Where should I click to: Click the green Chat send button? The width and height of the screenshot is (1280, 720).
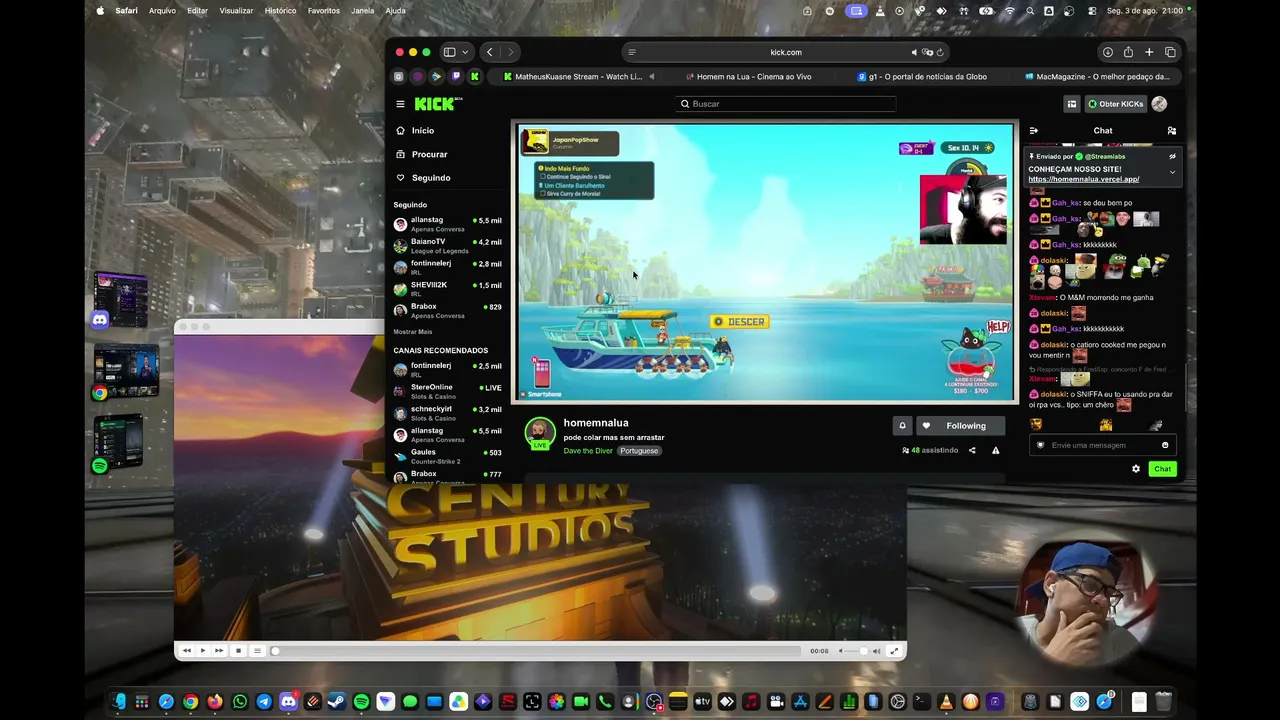tap(1162, 469)
